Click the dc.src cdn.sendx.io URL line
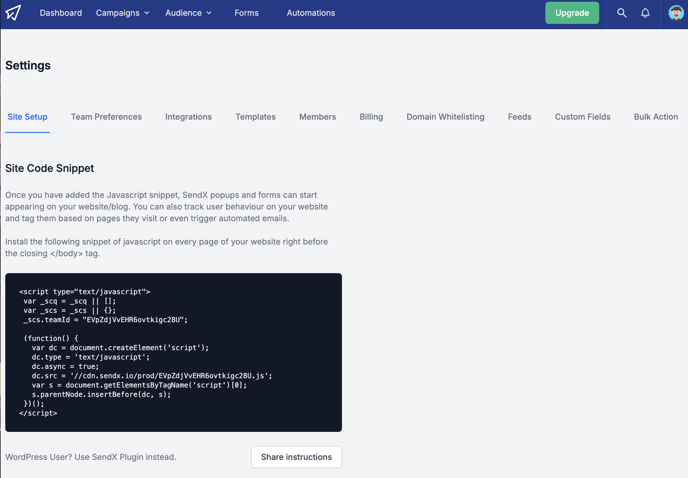 click(152, 376)
